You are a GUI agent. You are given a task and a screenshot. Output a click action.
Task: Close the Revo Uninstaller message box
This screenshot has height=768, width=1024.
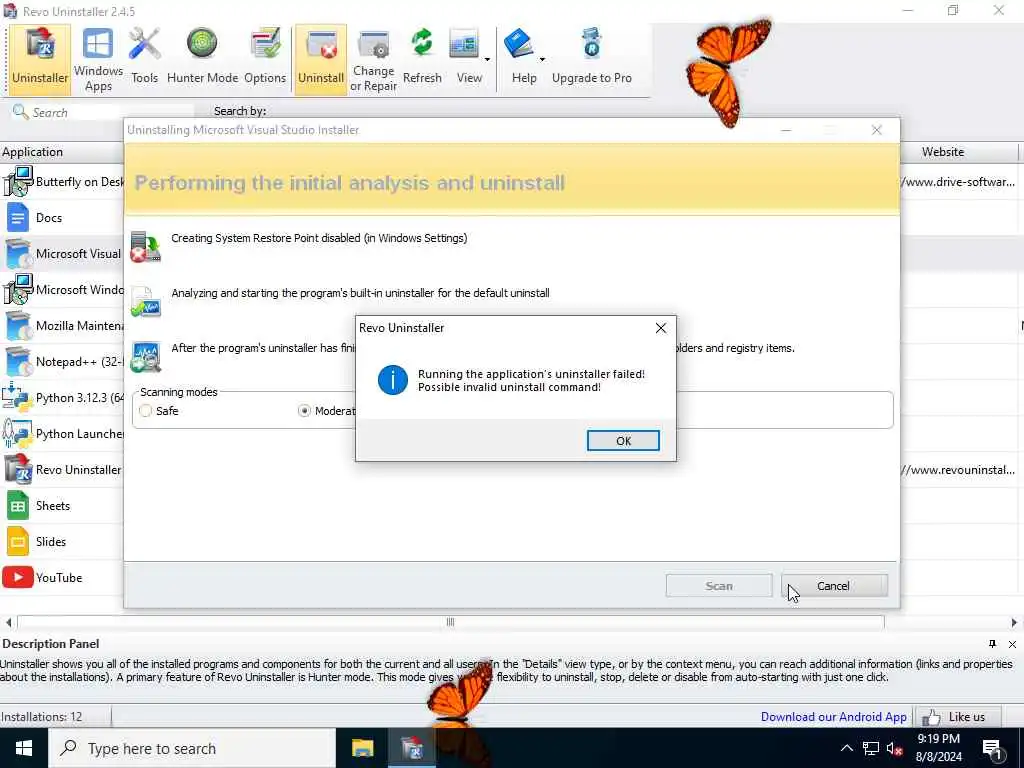tap(661, 328)
